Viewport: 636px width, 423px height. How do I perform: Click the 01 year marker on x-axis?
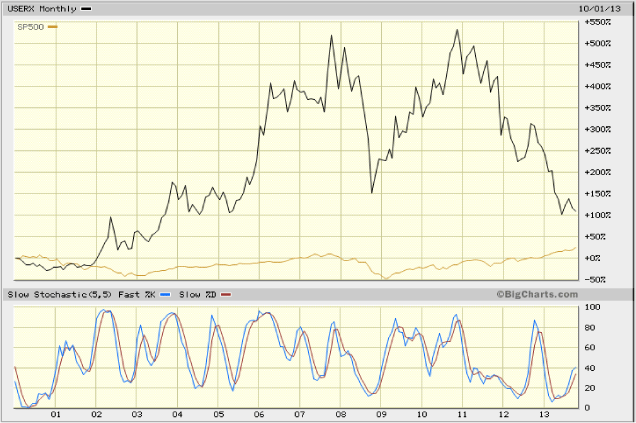pos(56,415)
